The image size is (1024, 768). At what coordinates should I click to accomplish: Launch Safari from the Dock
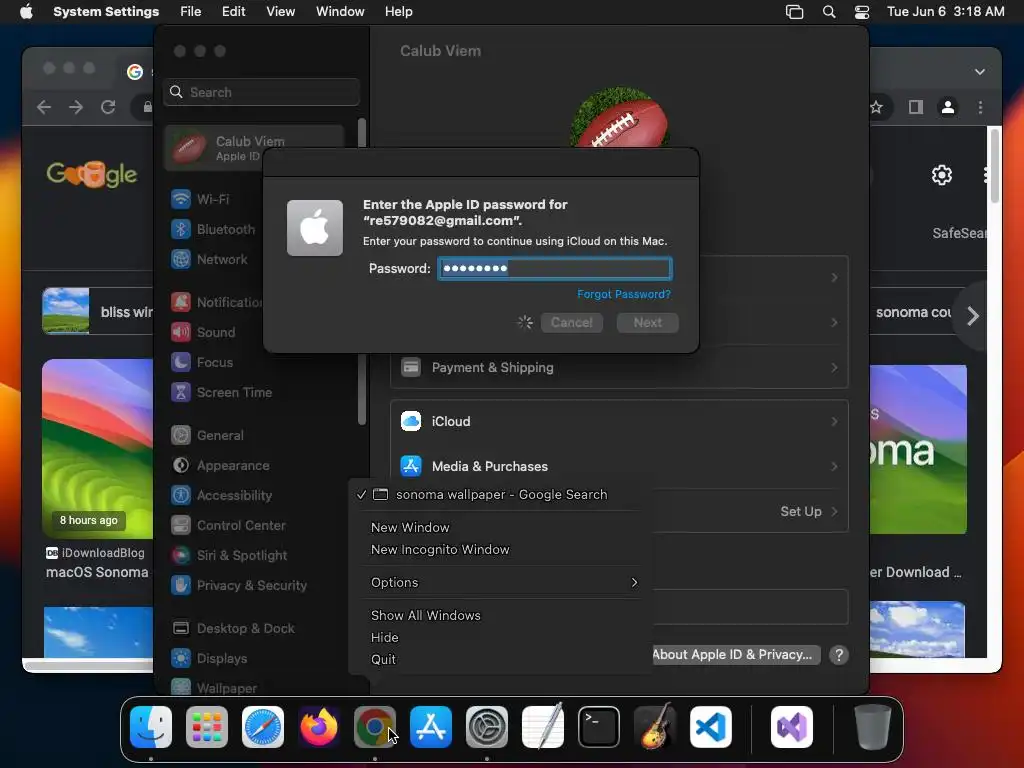click(263, 727)
